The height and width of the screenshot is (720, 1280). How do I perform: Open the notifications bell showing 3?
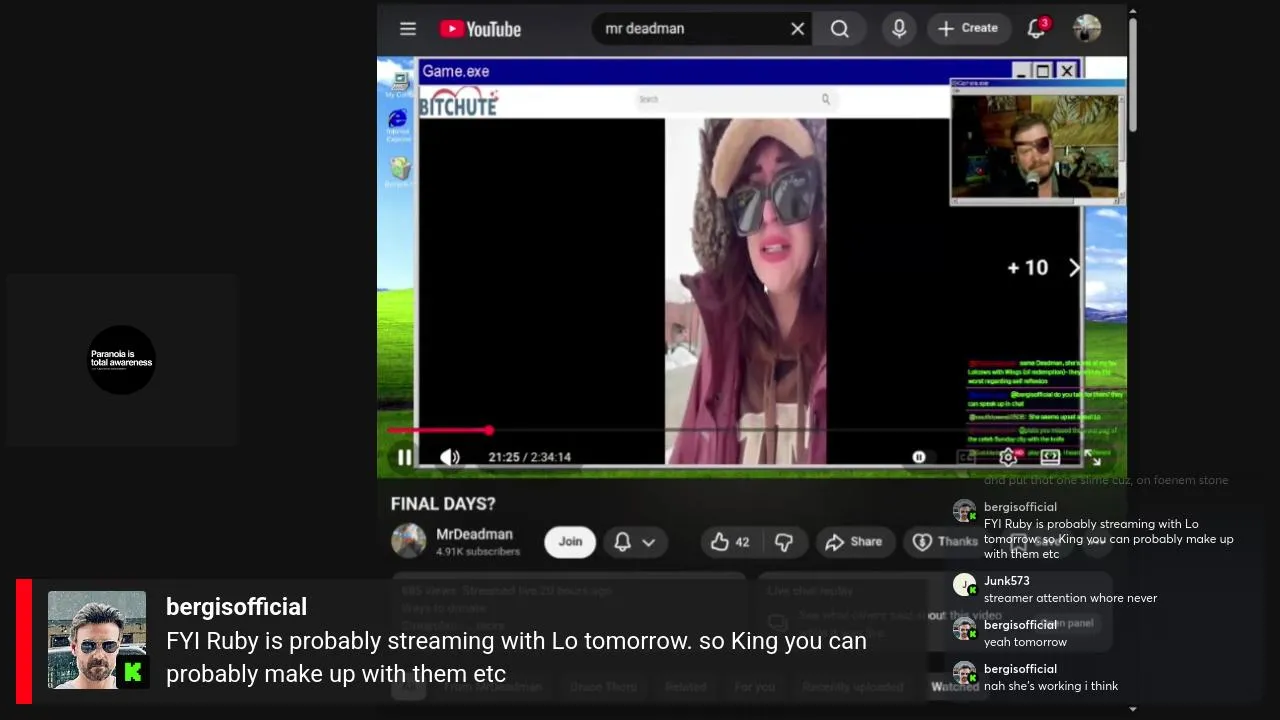click(1037, 28)
